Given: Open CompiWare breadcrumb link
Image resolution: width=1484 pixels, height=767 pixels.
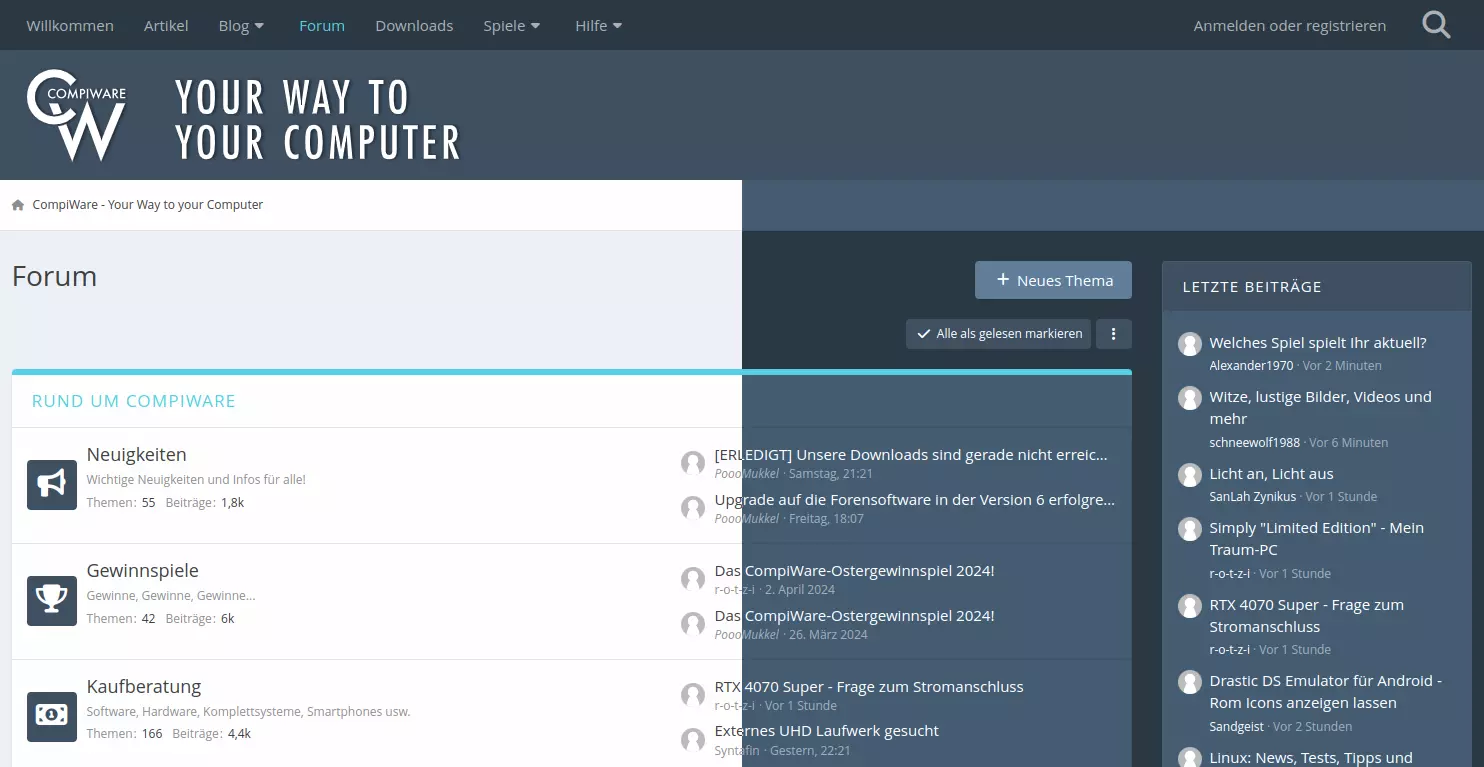Looking at the screenshot, I should coord(148,205).
